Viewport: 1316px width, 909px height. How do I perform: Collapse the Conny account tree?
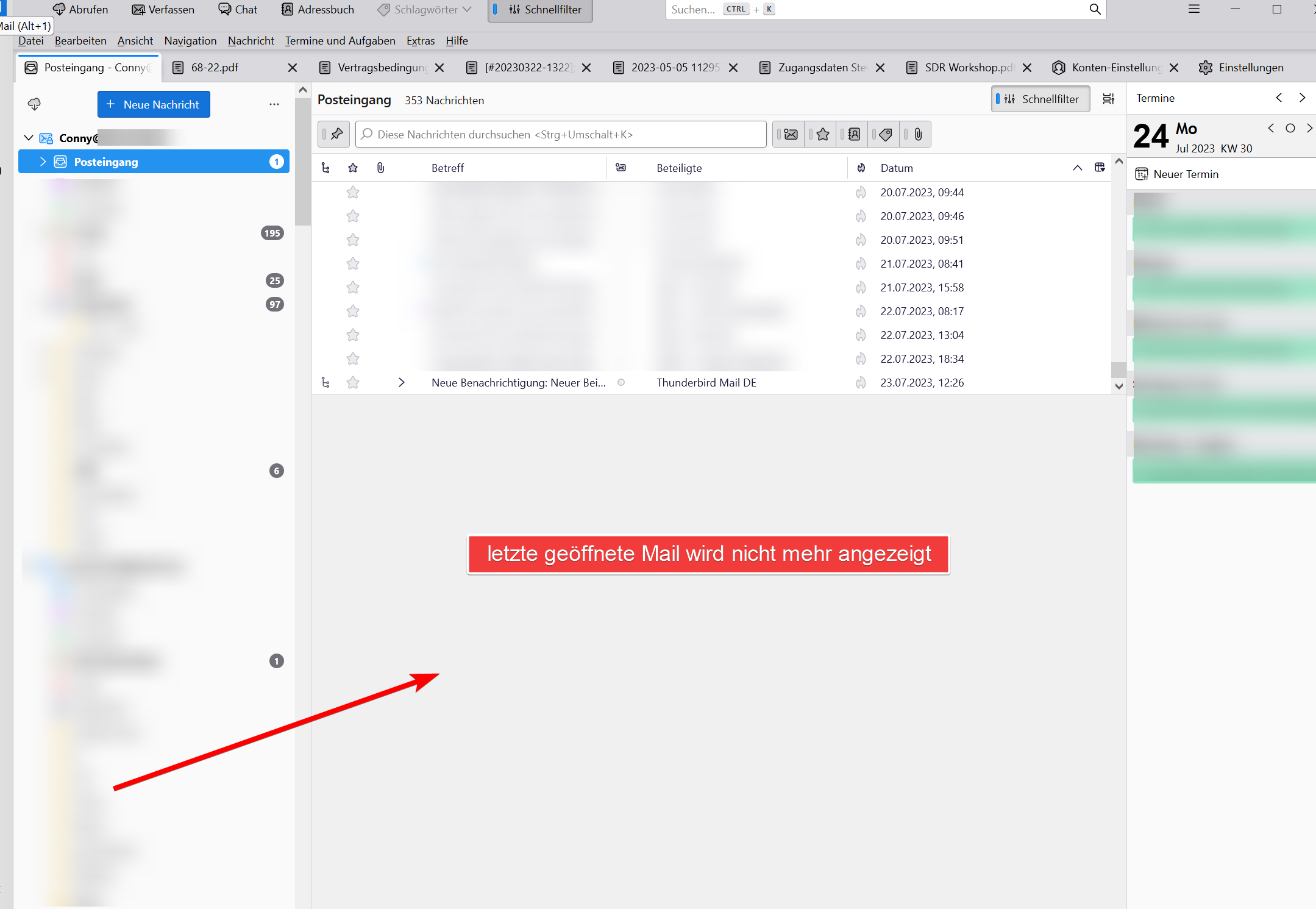click(28, 138)
